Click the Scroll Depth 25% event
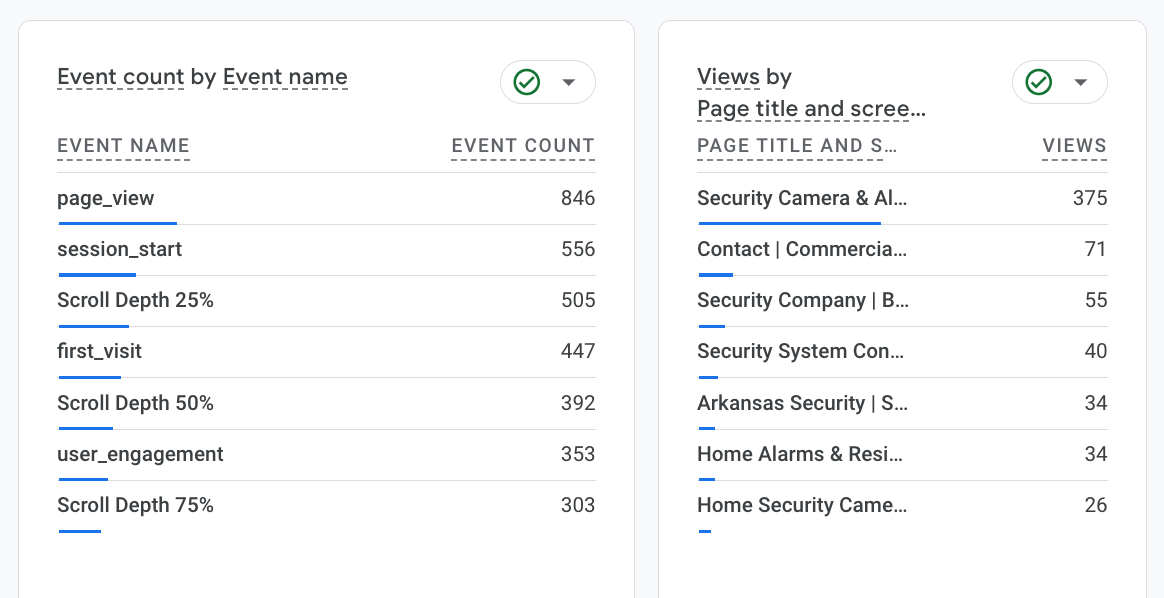This screenshot has width=1164, height=598. [x=135, y=300]
